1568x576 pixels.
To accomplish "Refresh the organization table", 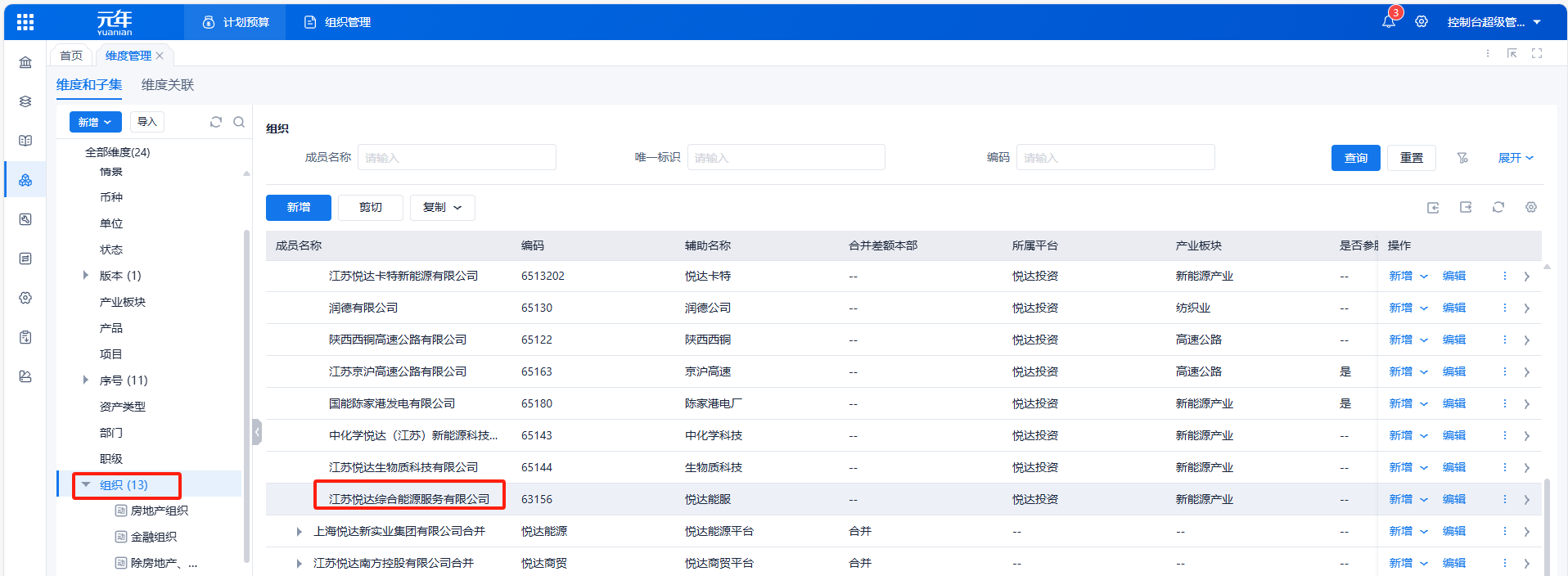I will 1498,208.
